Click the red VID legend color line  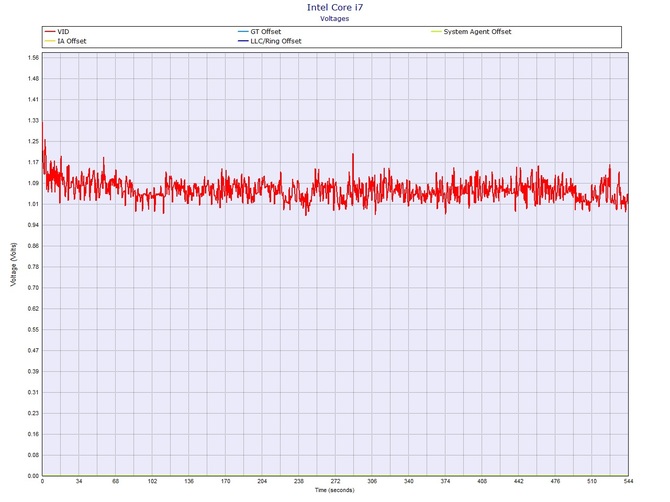point(50,32)
